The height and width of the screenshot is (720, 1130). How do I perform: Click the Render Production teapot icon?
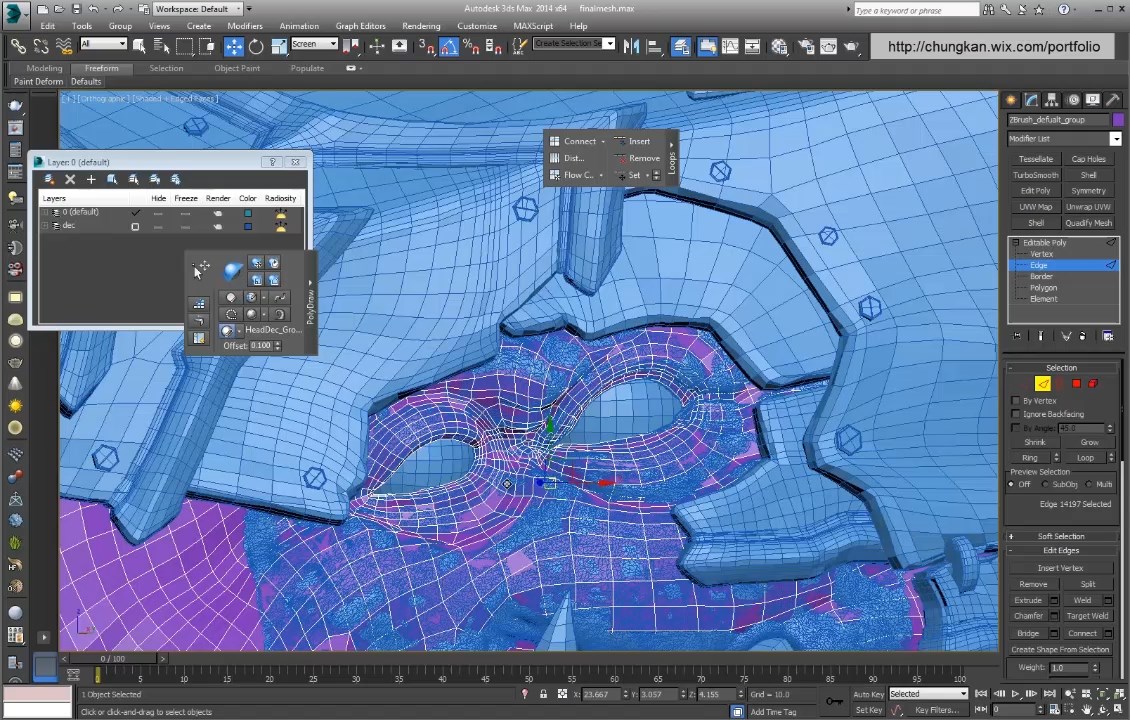tap(851, 46)
